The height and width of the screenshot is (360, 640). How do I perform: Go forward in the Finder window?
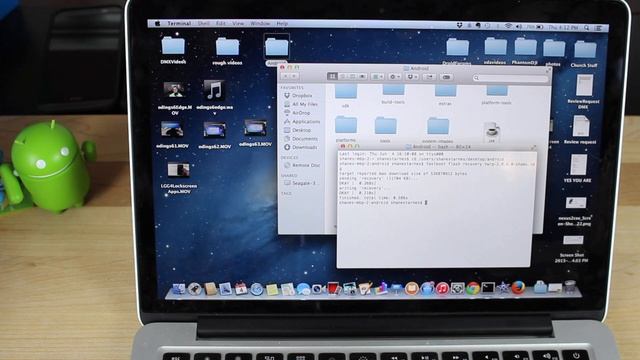point(294,76)
